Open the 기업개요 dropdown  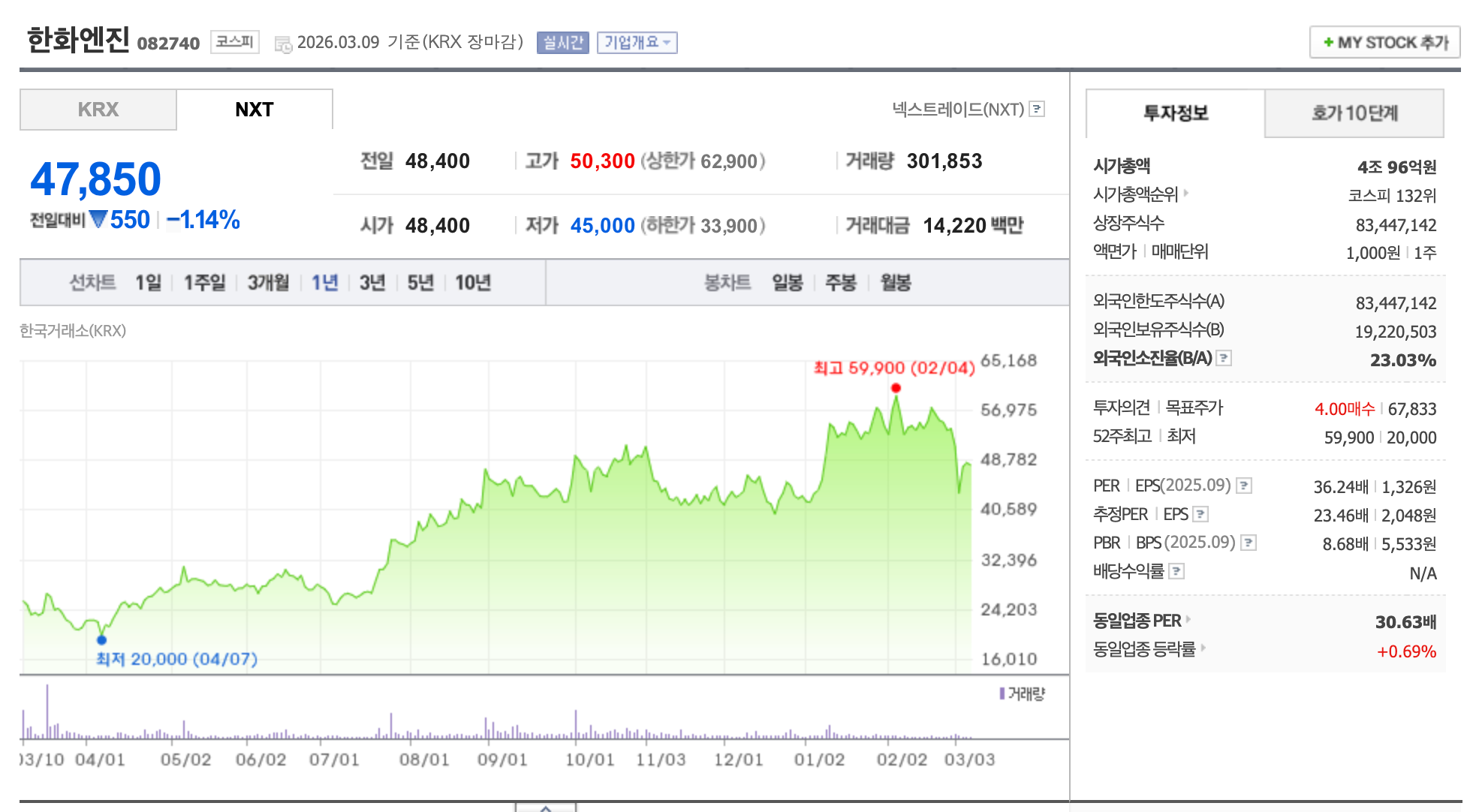tap(637, 43)
